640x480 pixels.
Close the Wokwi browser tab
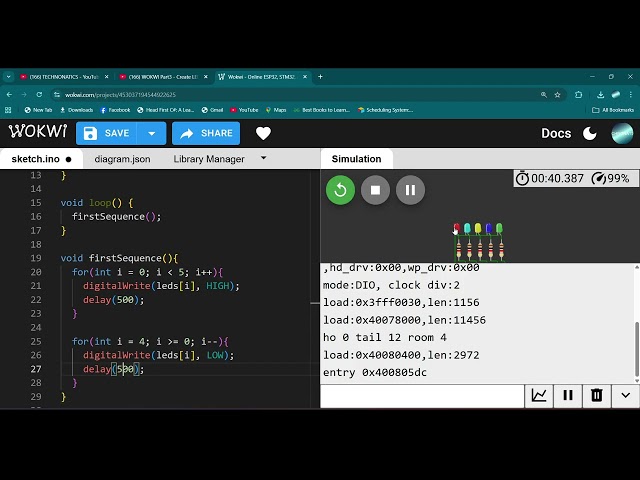click(305, 77)
